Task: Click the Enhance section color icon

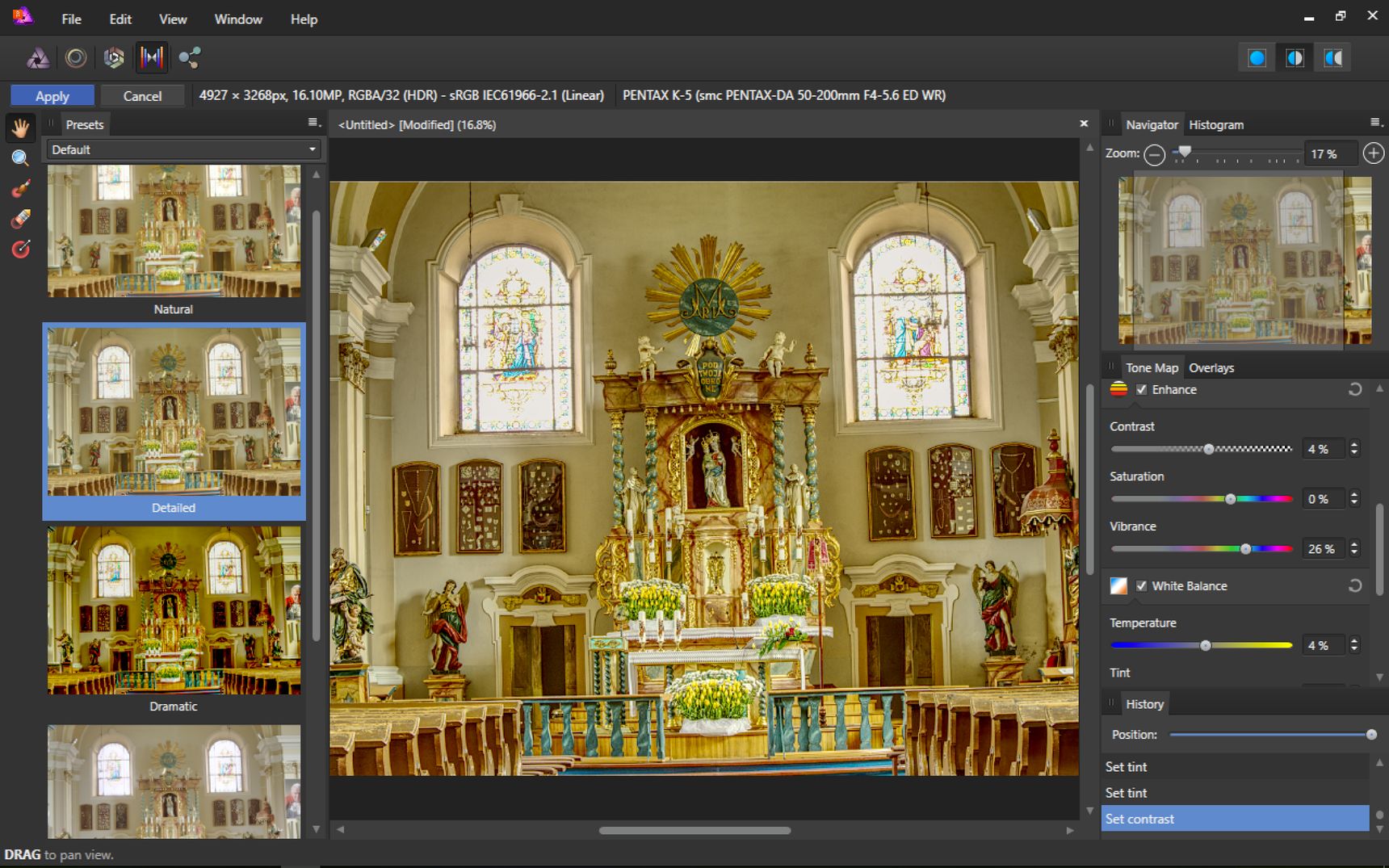Action: tap(1118, 389)
